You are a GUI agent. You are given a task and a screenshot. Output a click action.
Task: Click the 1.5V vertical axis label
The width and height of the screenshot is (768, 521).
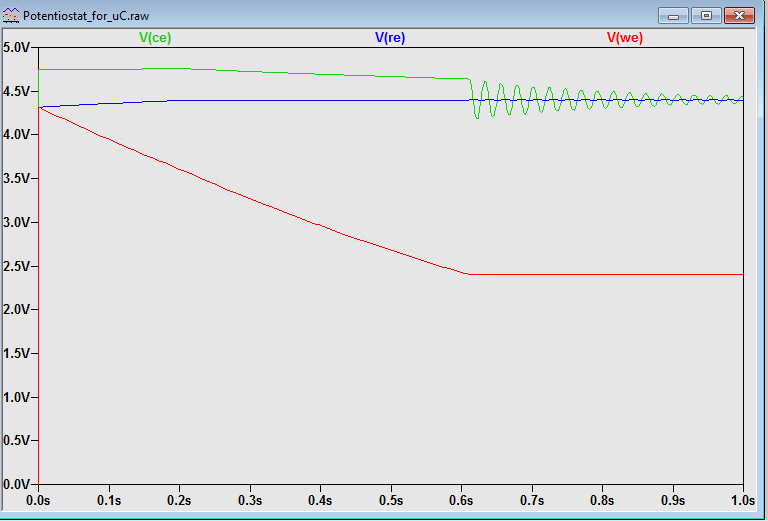coord(16,353)
